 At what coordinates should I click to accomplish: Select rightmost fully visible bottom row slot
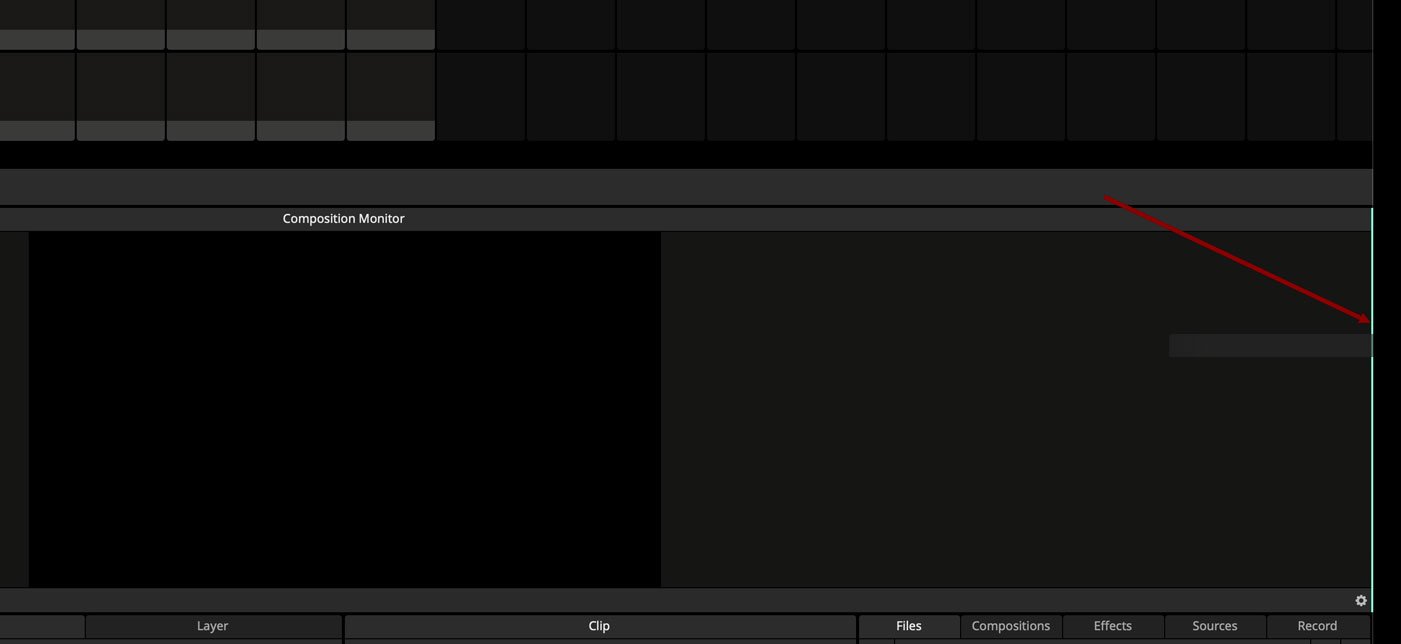[x=1290, y=97]
